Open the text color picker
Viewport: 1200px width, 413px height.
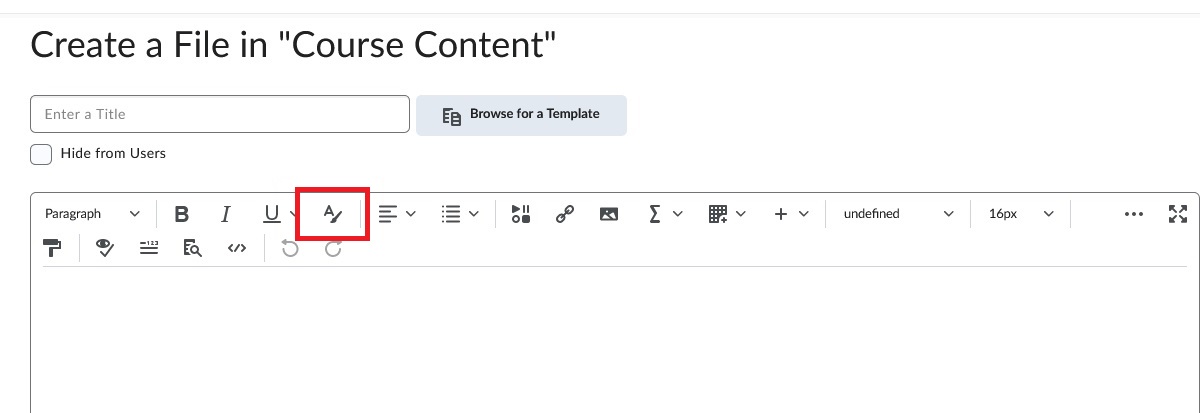333,213
